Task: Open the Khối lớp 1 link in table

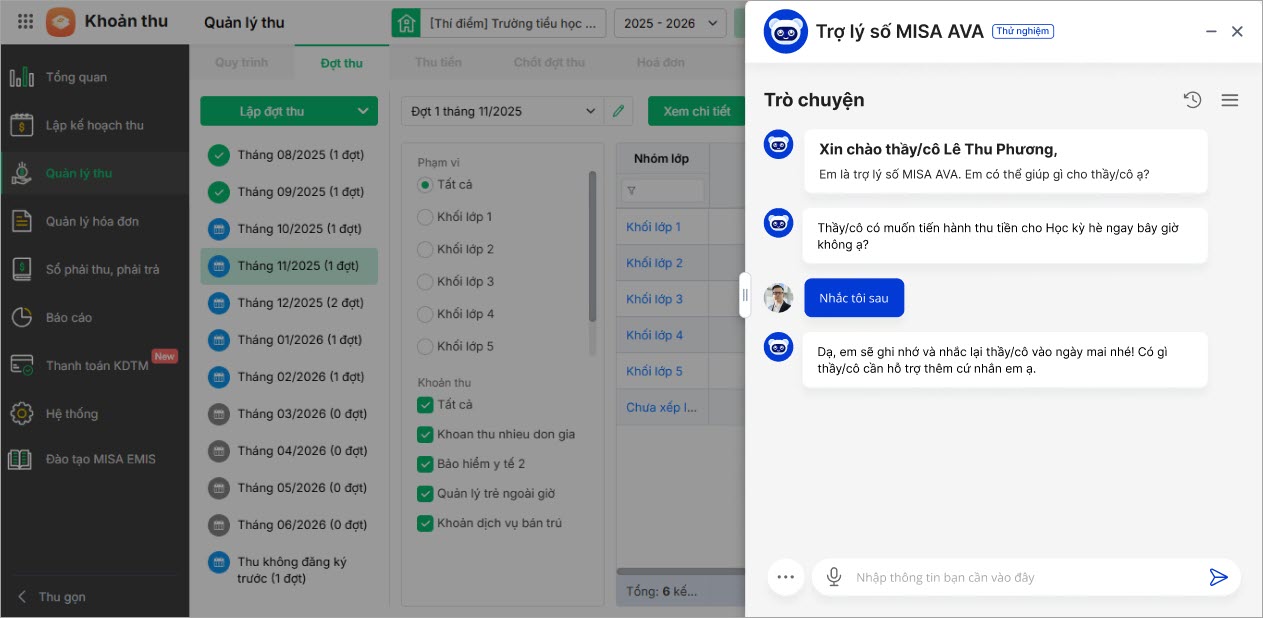Action: [654, 227]
